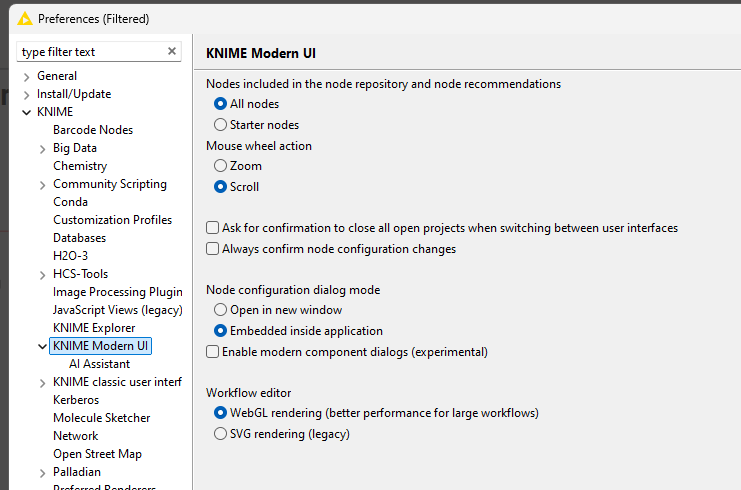Tick Ask for confirmation to close projects
Screen dimensions: 741x490
tap(212, 228)
